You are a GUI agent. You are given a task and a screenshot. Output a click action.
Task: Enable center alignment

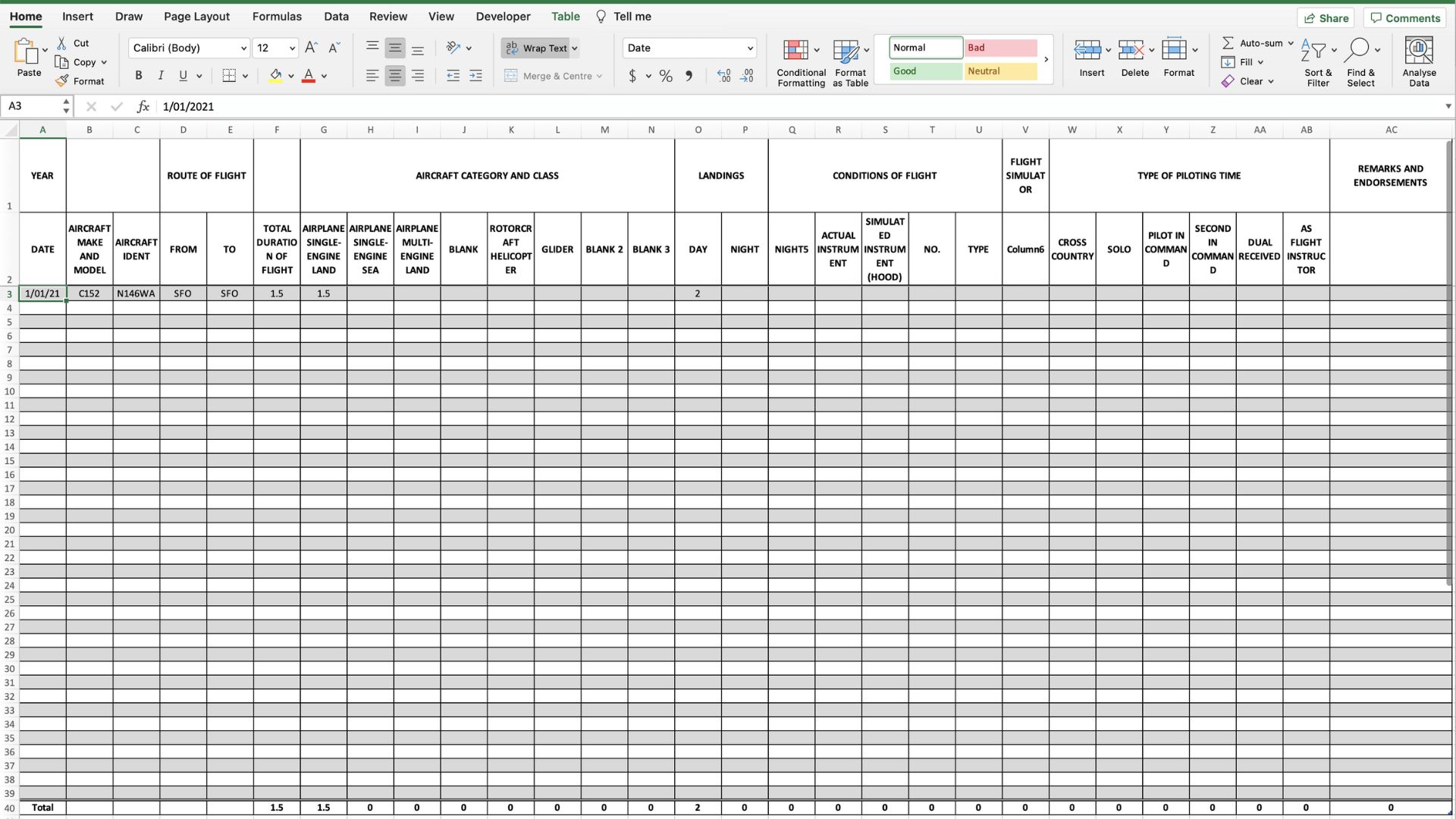pyautogui.click(x=394, y=76)
